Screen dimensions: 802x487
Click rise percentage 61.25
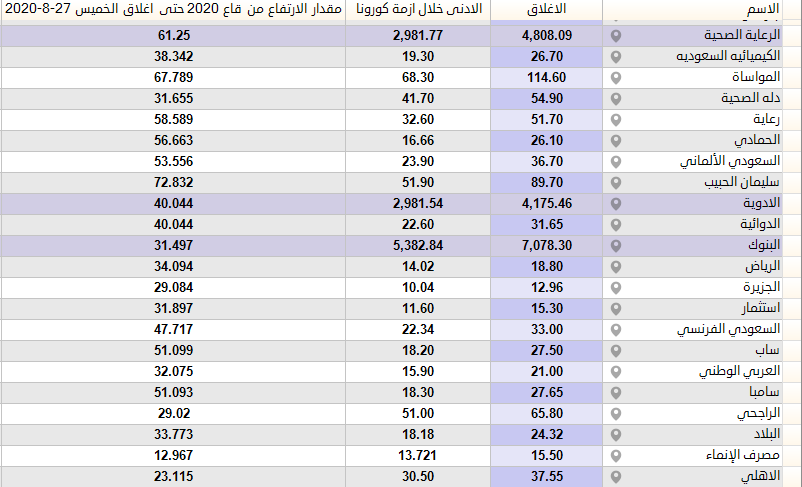[174, 35]
